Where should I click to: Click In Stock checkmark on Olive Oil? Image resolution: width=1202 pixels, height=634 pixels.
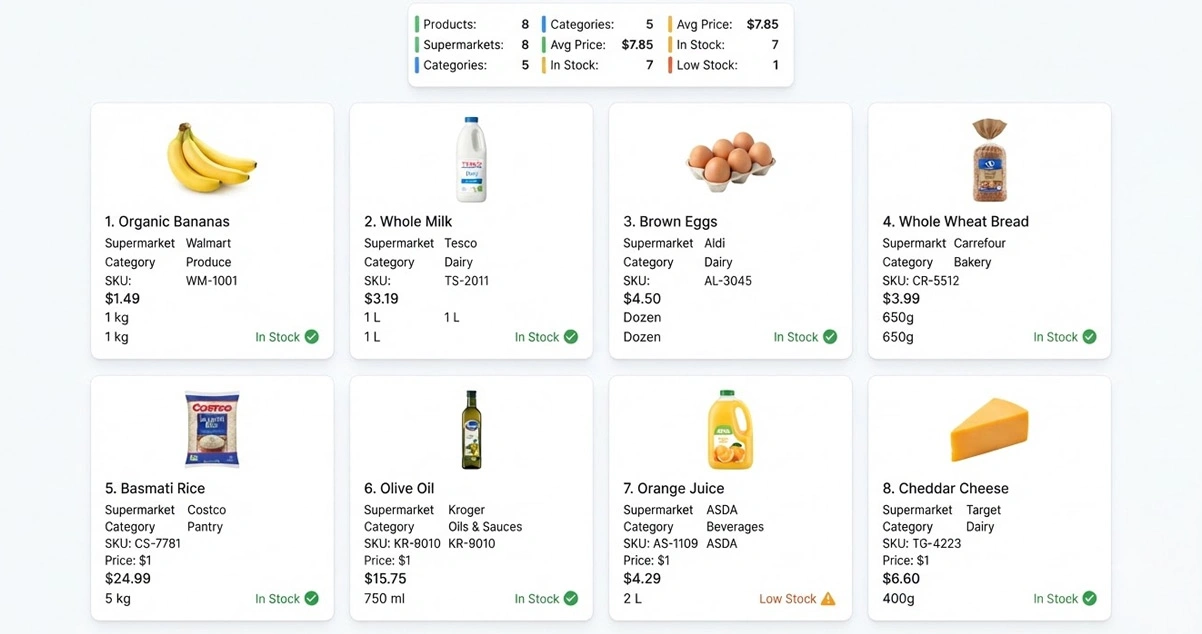pos(571,599)
